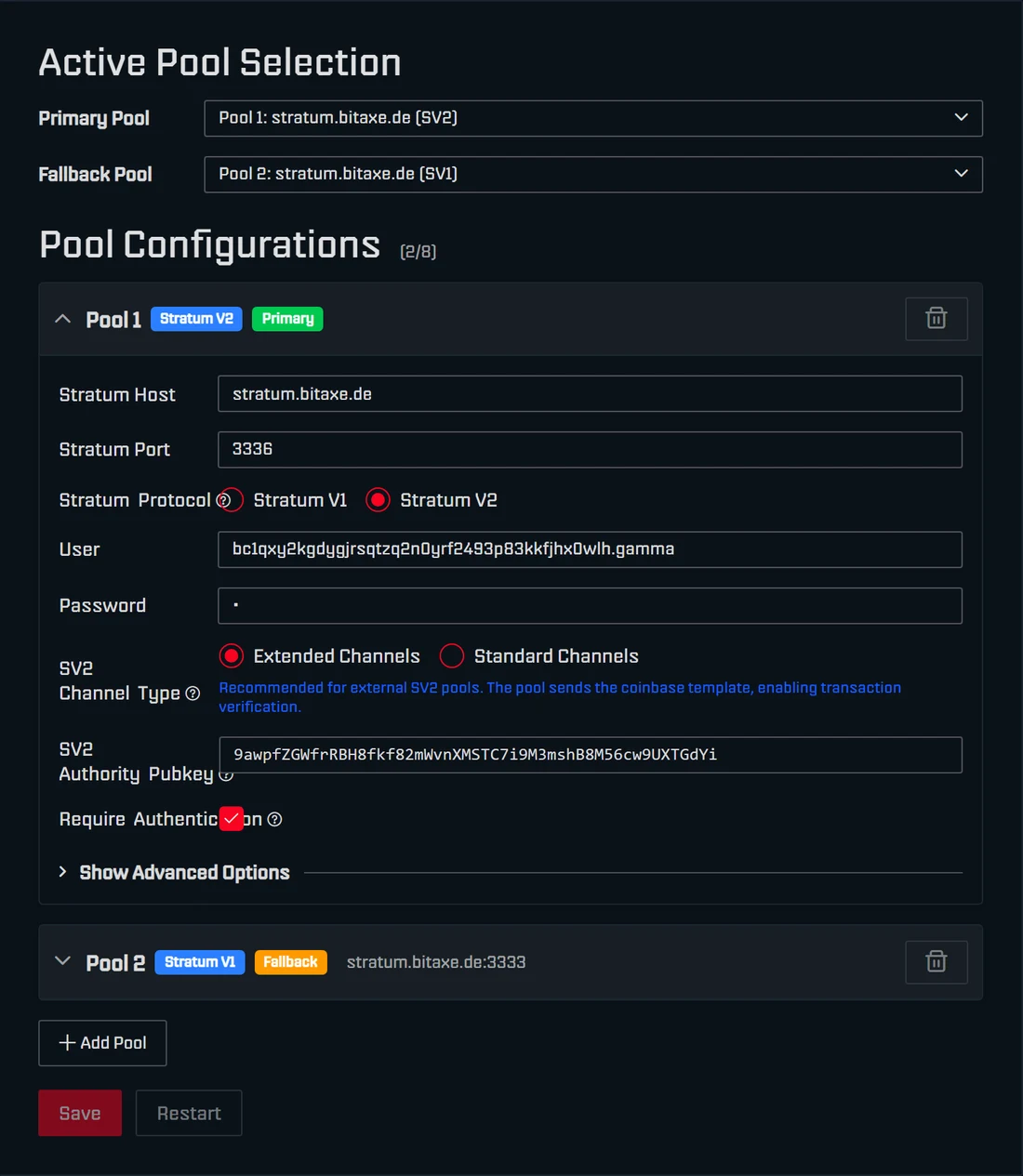Viewport: 1023px width, 1176px height.
Task: Click the blue Stratum V1 badge
Action: [200, 962]
